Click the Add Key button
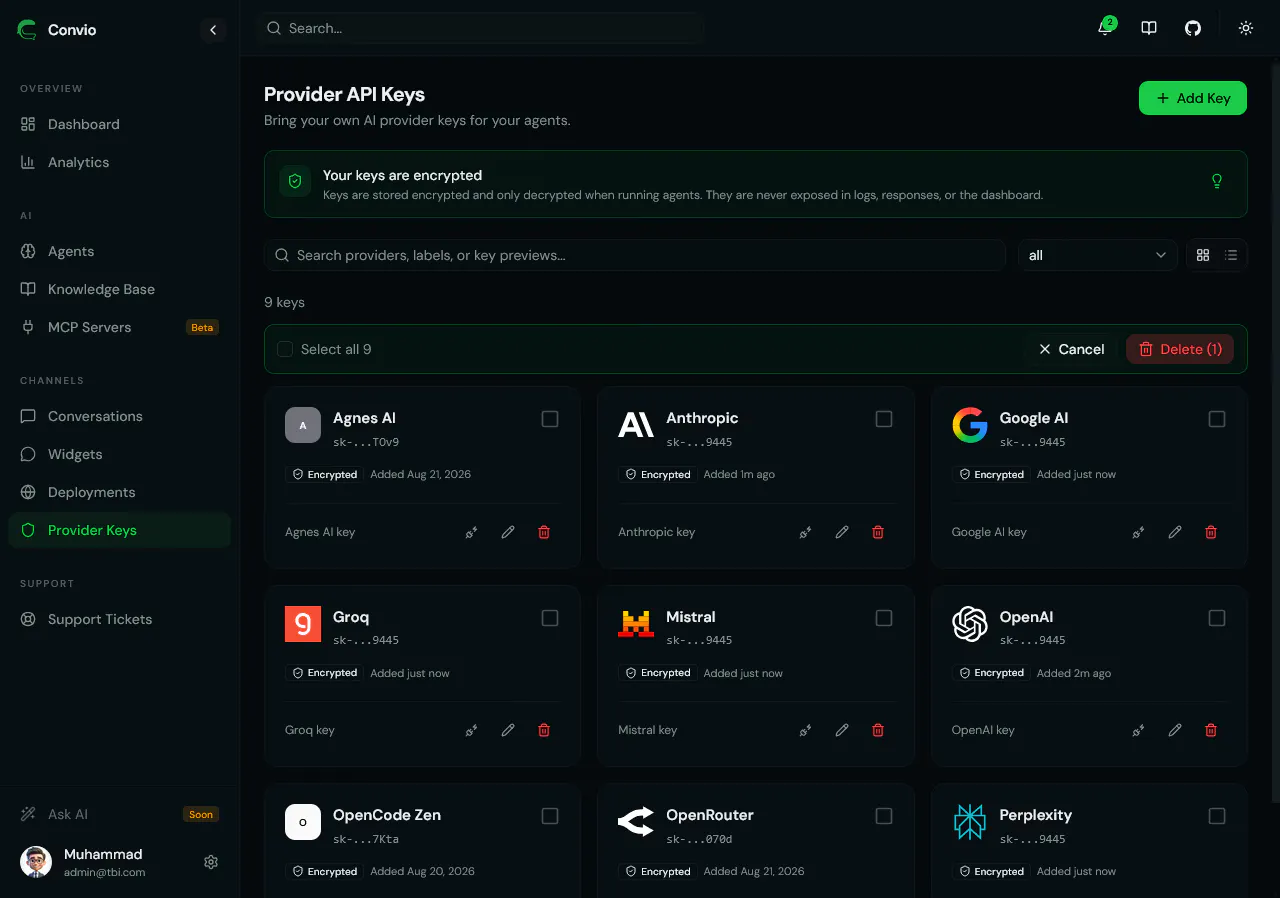 tap(1193, 98)
